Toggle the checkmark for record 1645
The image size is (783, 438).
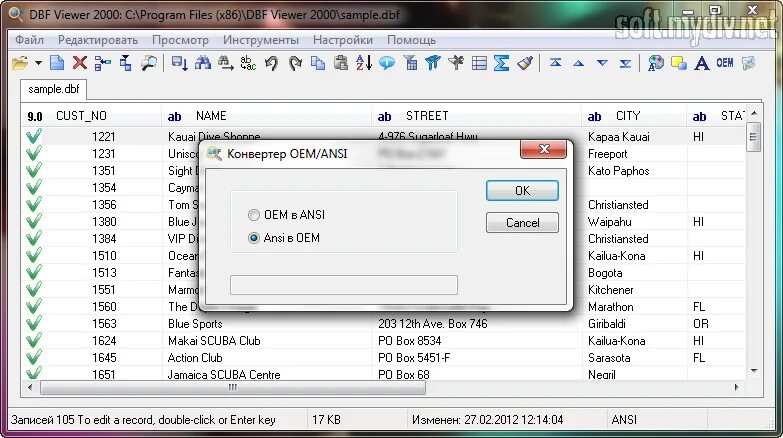(x=34, y=357)
